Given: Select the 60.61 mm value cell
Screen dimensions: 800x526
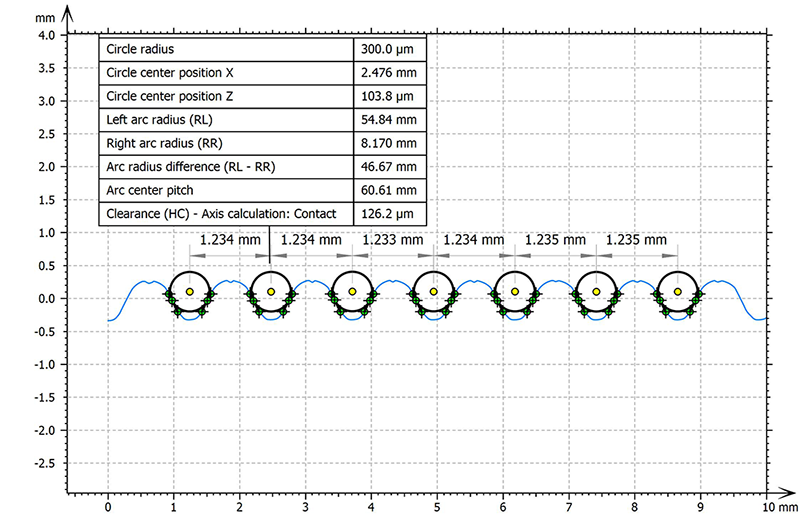Looking at the screenshot, I should point(389,190).
